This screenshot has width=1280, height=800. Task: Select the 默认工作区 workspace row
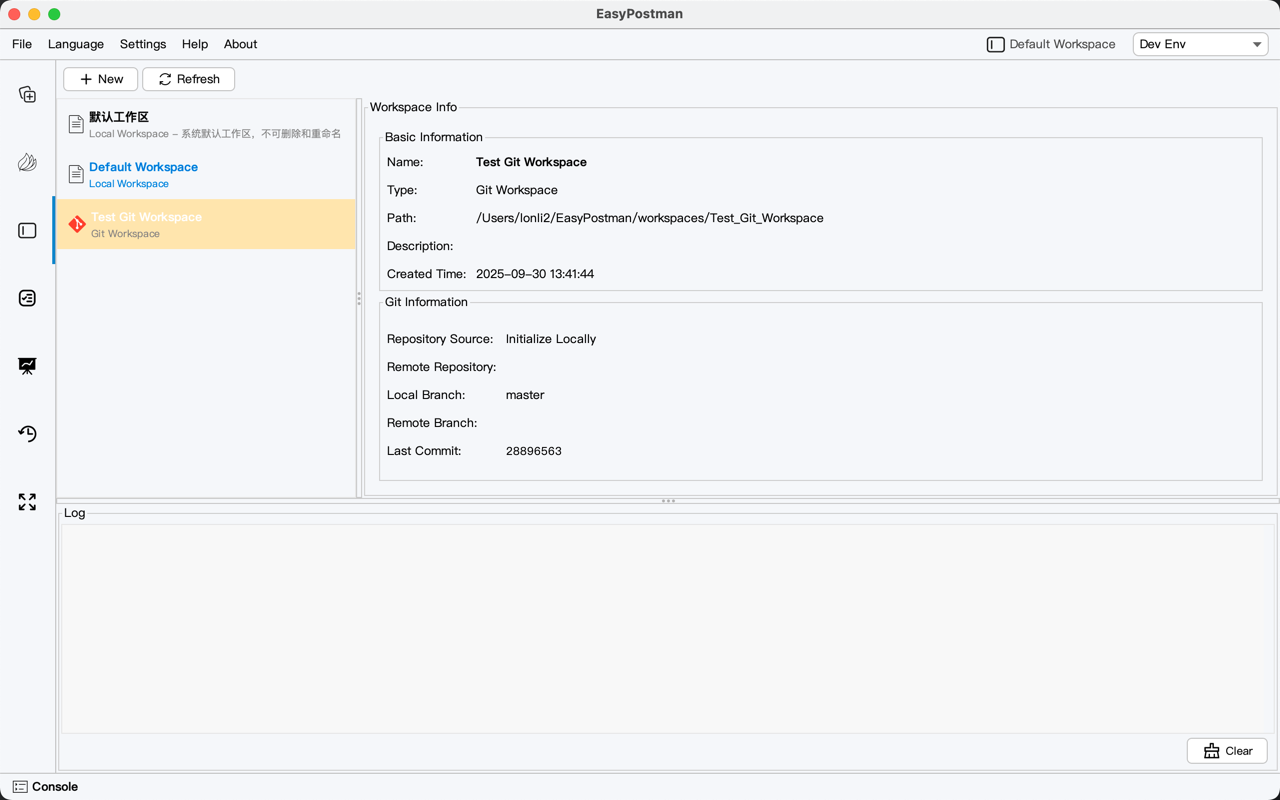(x=206, y=124)
